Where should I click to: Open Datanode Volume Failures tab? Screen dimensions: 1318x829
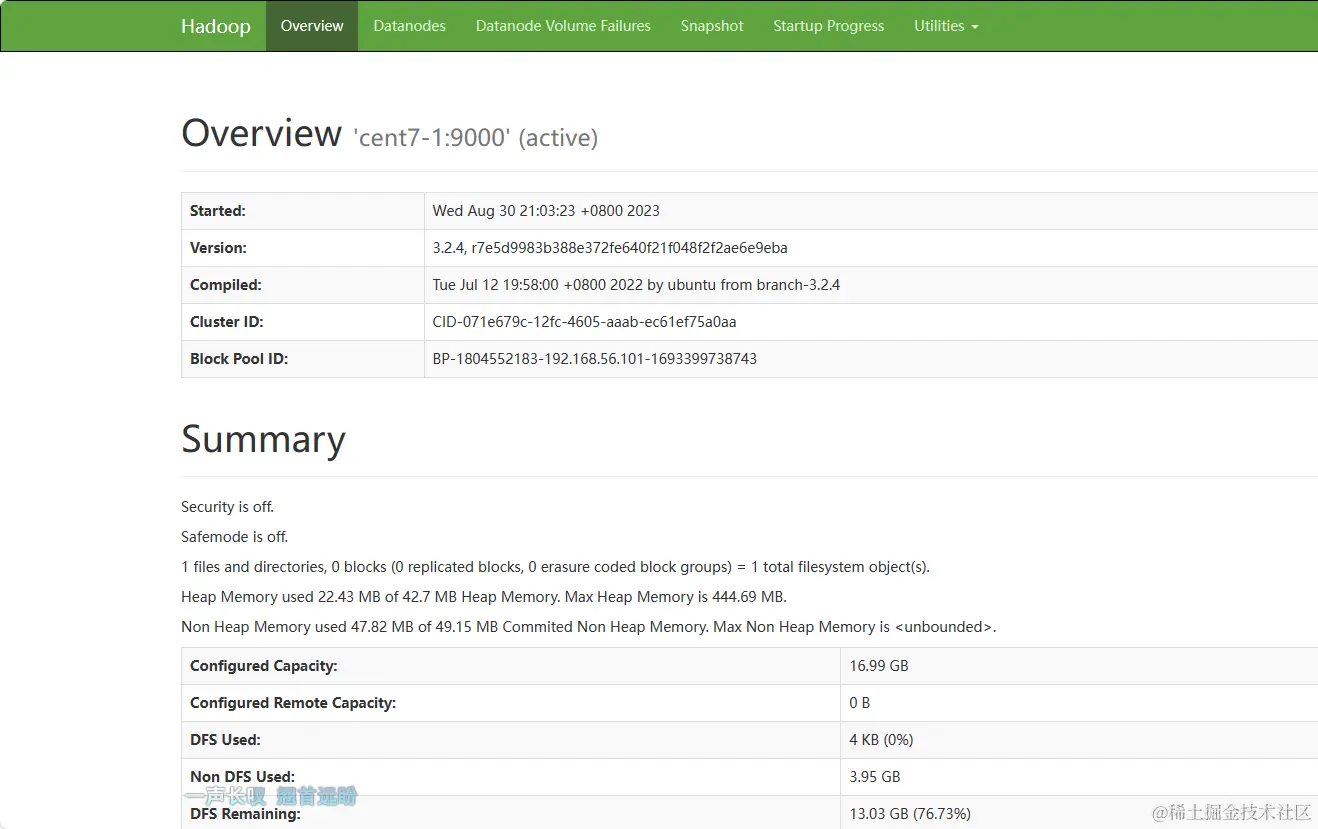click(x=563, y=26)
